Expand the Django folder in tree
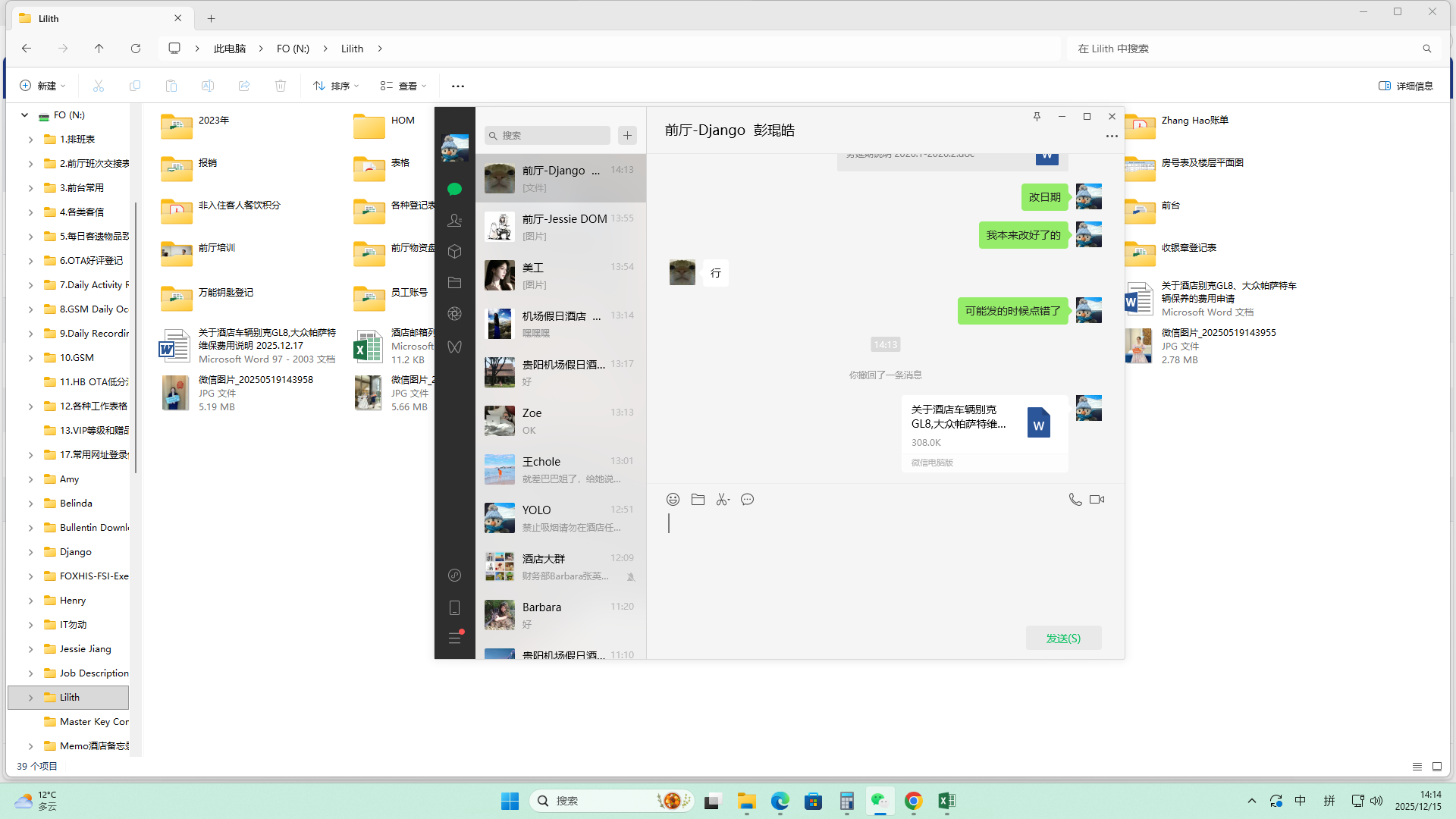Image resolution: width=1456 pixels, height=819 pixels. pos(30,552)
